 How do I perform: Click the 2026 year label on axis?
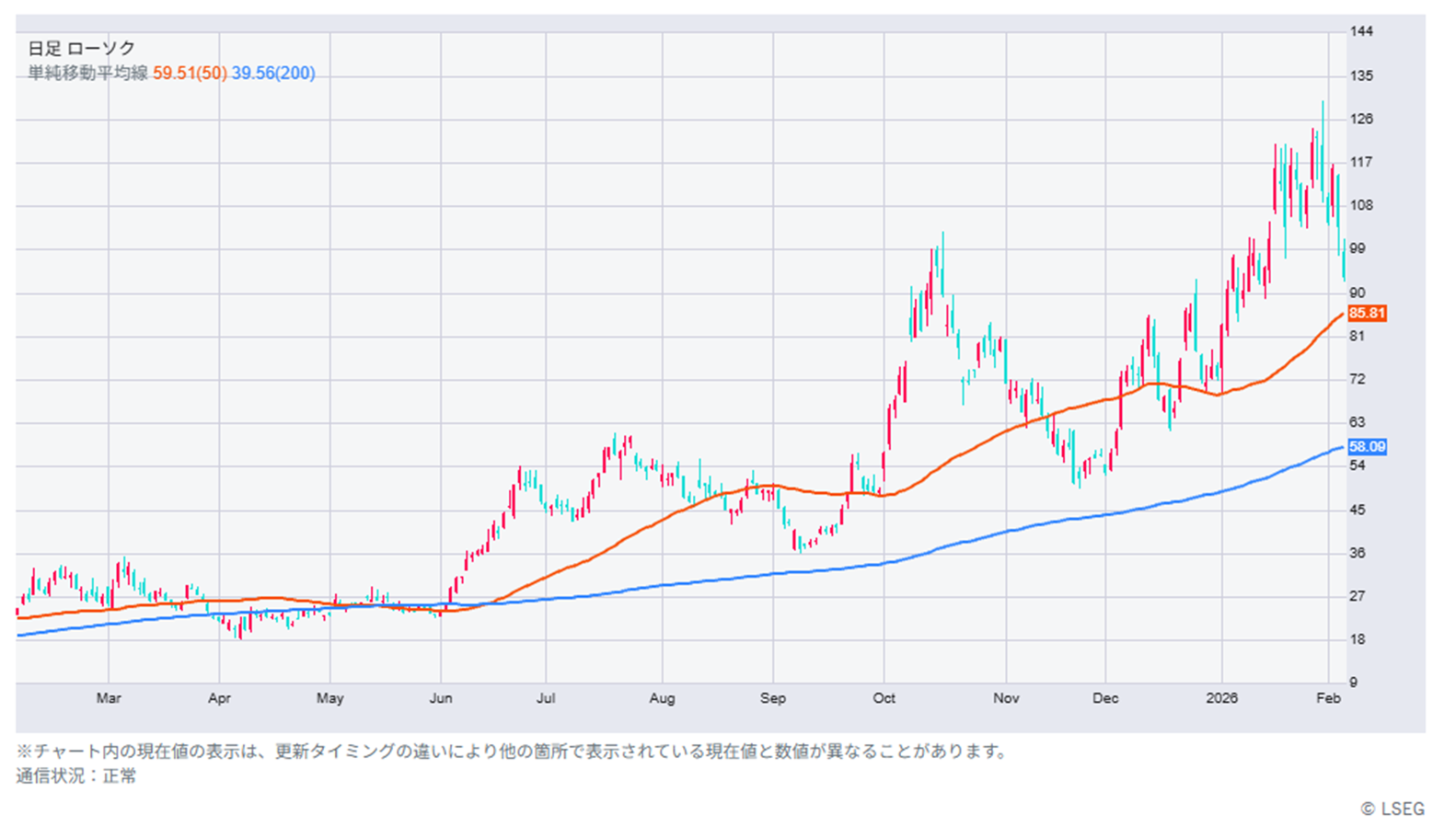[x=1221, y=698]
